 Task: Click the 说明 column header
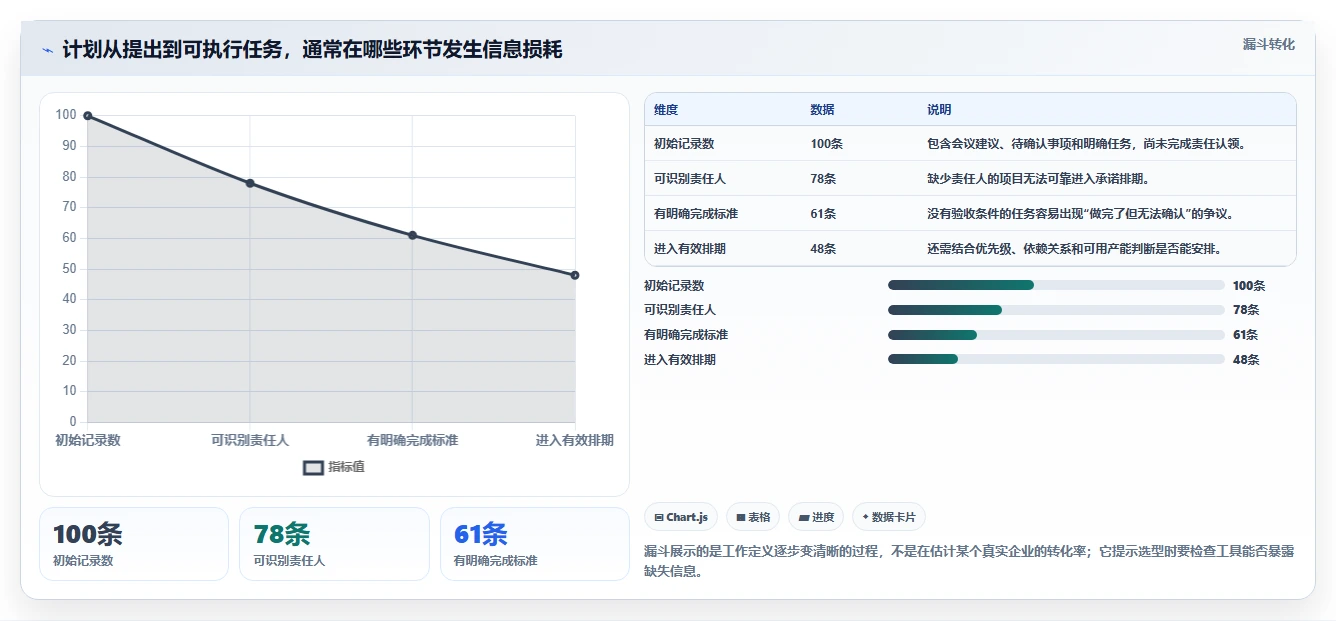pos(939,110)
